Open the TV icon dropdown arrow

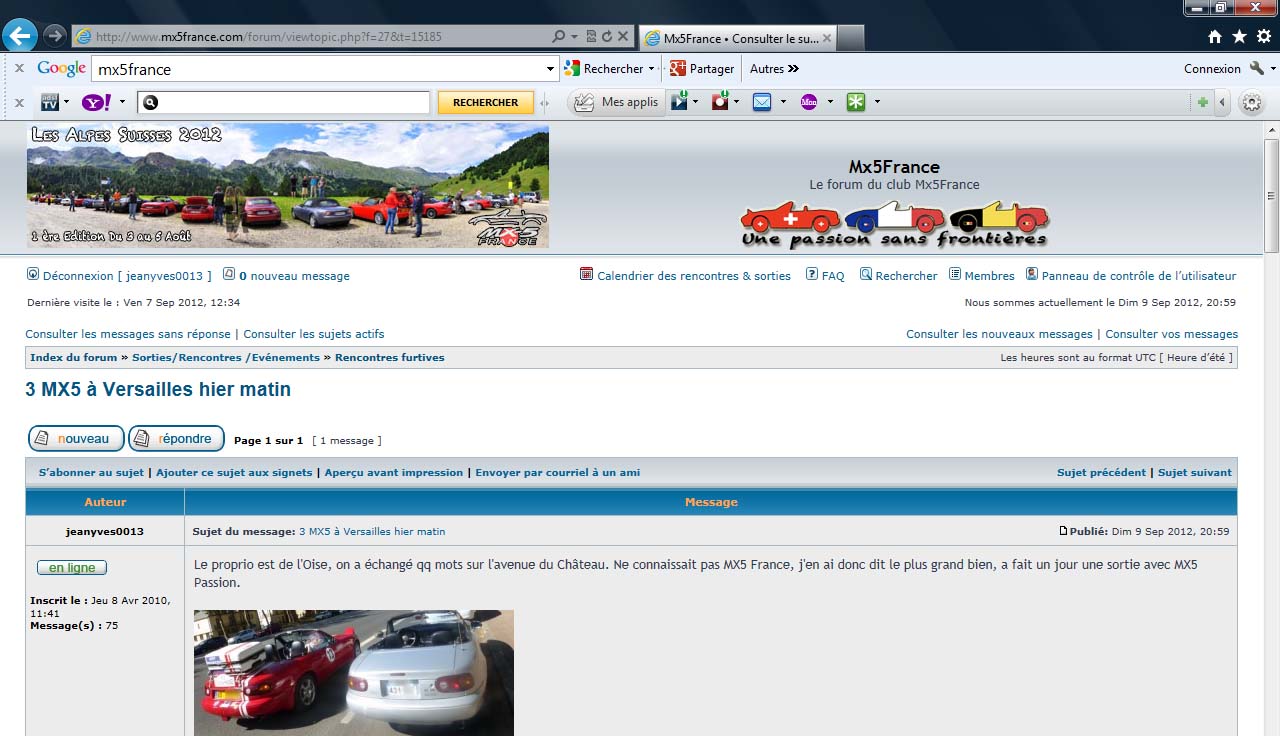click(x=66, y=102)
